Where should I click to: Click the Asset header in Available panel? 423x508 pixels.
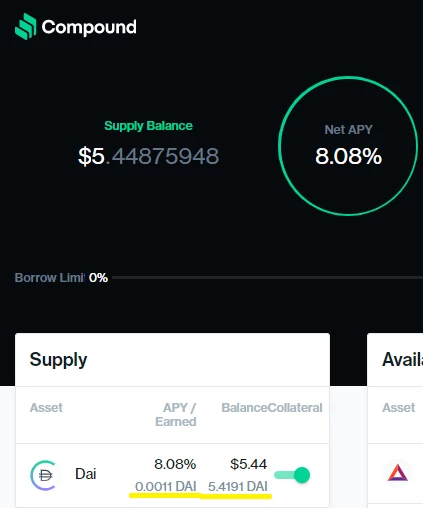(399, 408)
